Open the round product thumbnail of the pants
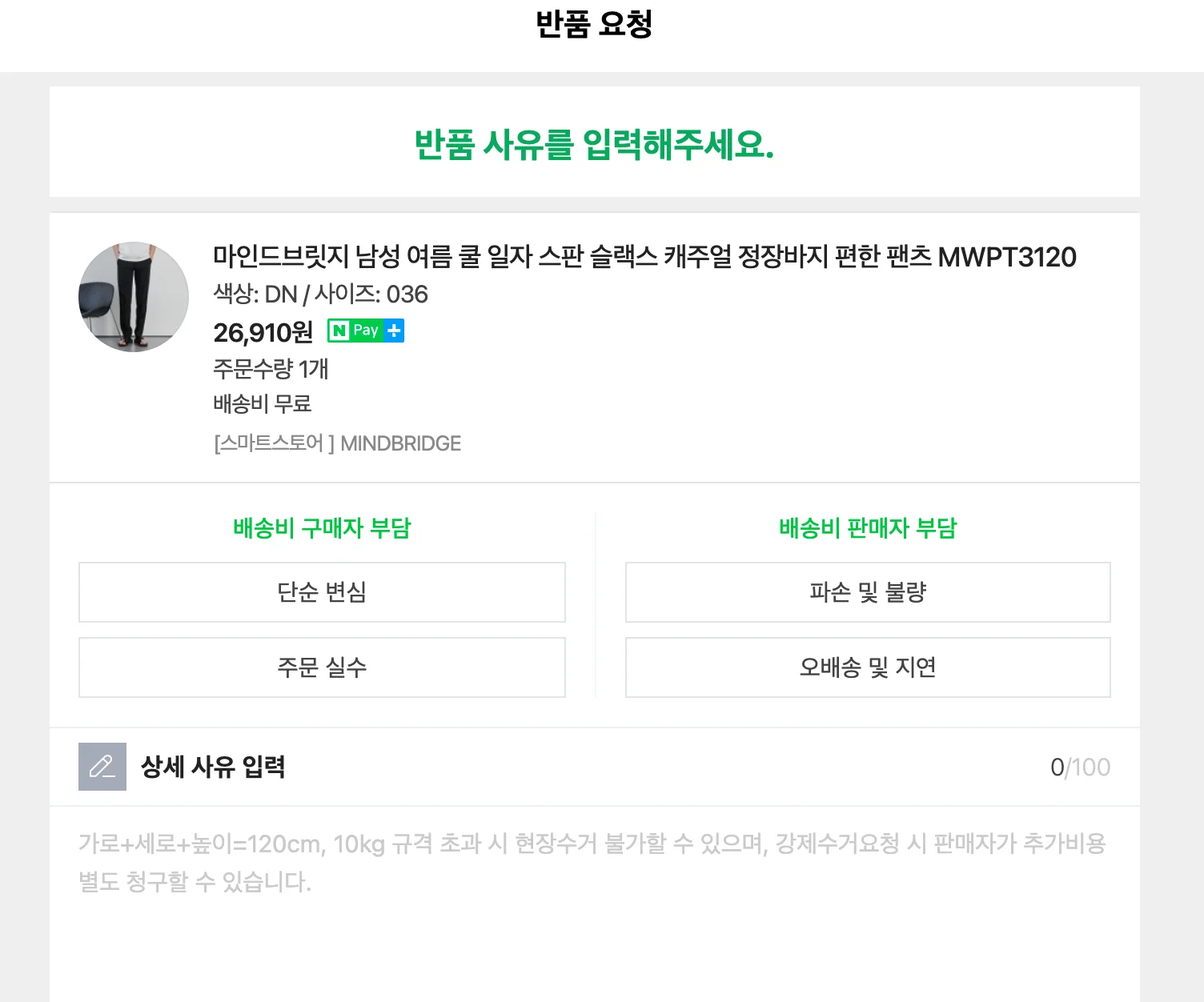 (134, 297)
